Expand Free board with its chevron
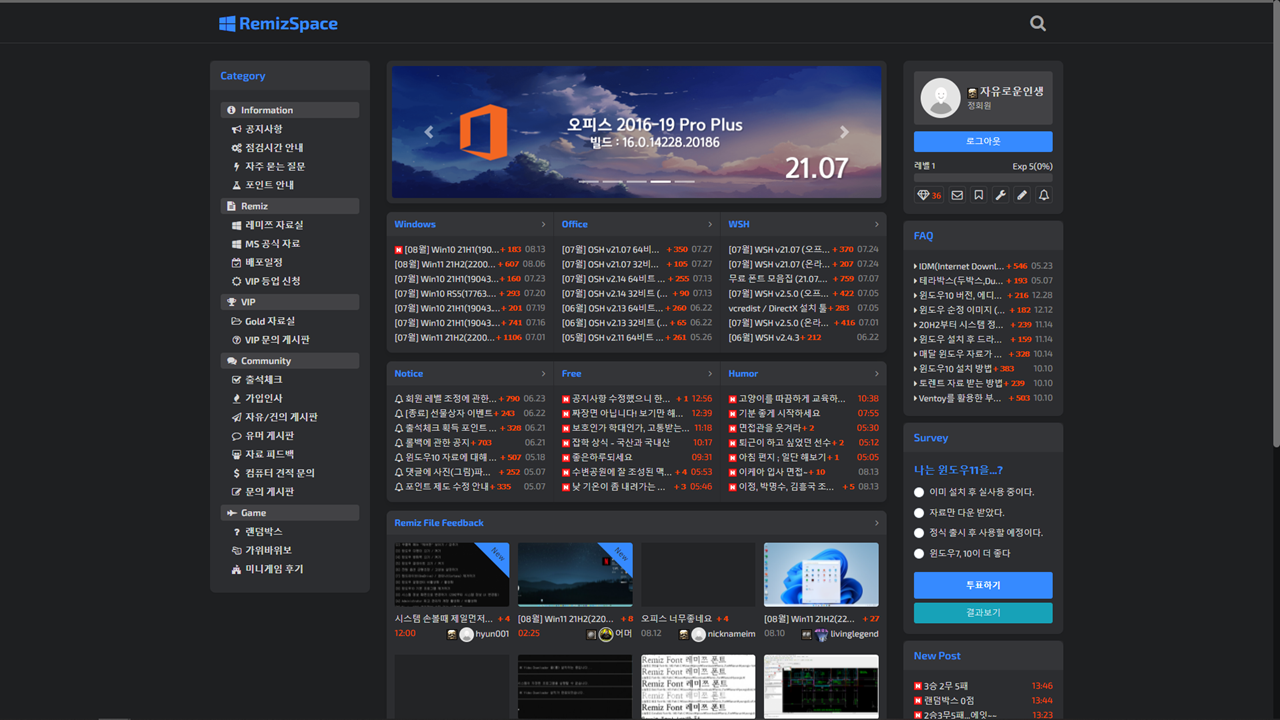 [710, 373]
